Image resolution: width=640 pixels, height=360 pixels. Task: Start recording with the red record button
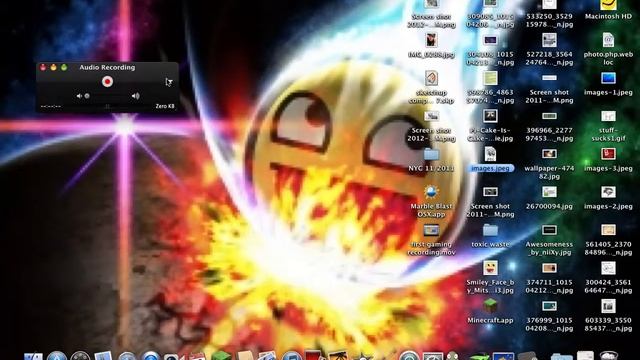pyautogui.click(x=107, y=82)
